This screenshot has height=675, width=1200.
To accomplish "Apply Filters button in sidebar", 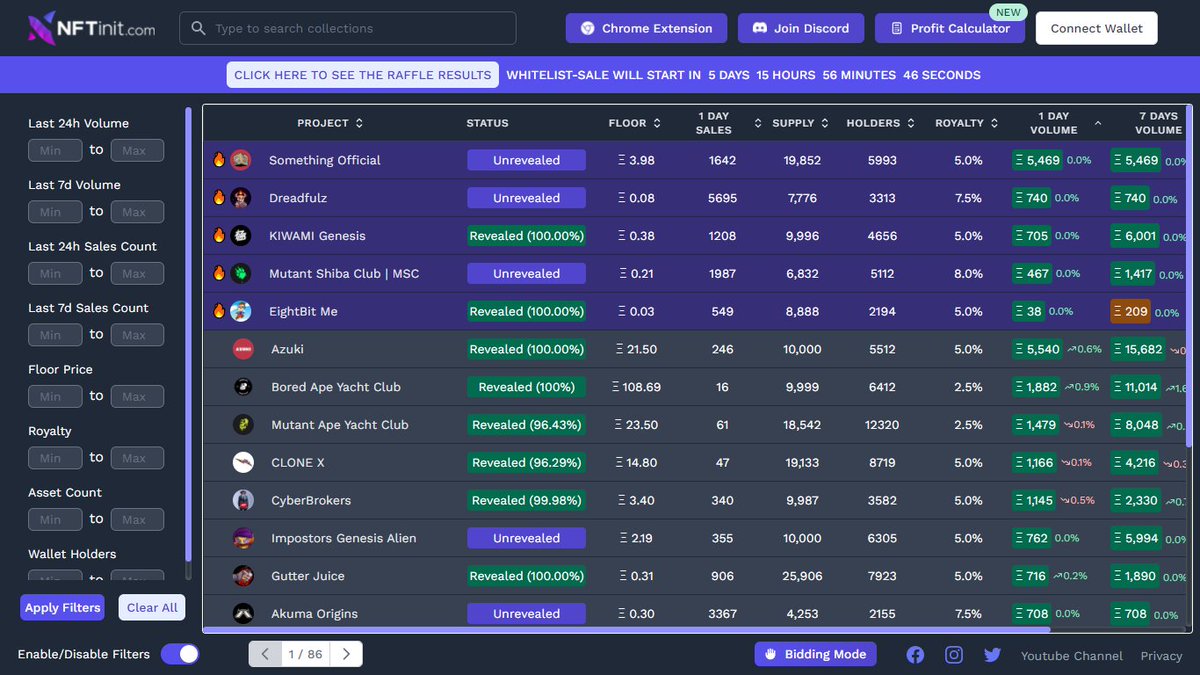I will (62, 607).
